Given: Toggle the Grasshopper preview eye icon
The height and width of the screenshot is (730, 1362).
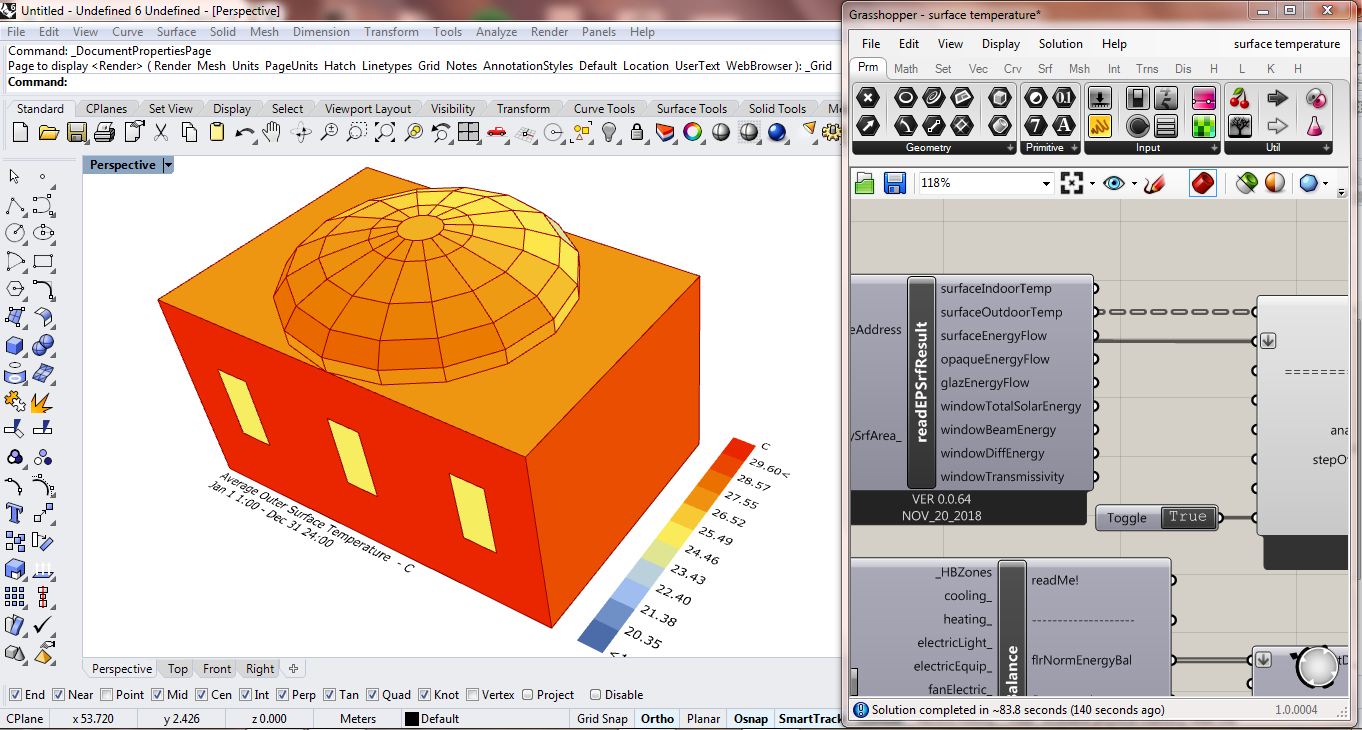Looking at the screenshot, I should [x=1114, y=183].
